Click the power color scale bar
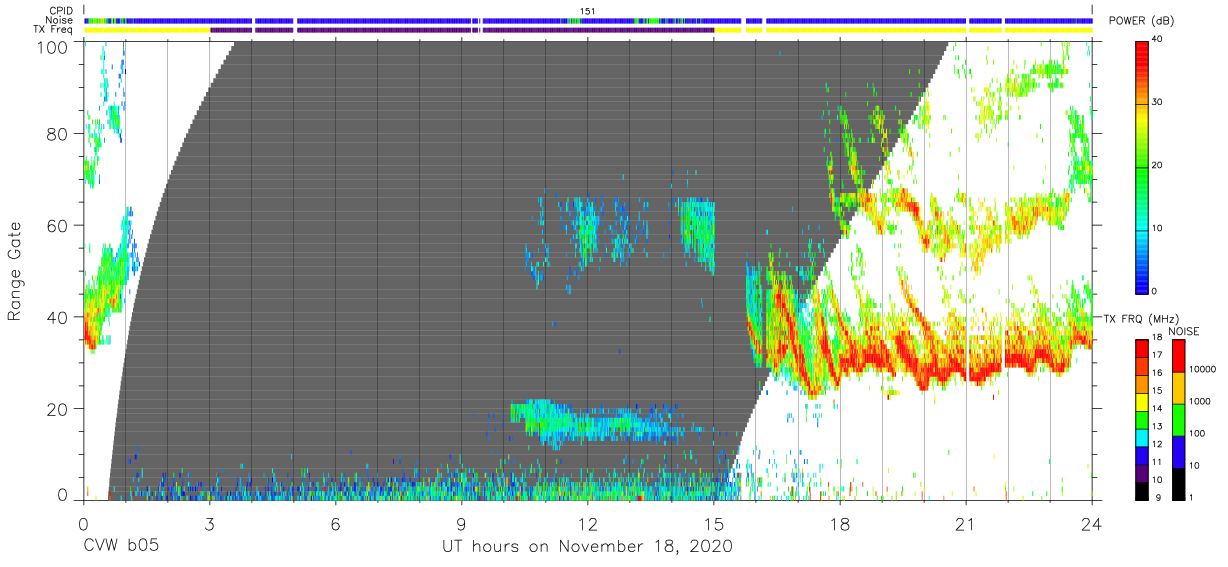Screen dimensions: 1228x567 point(1142,166)
